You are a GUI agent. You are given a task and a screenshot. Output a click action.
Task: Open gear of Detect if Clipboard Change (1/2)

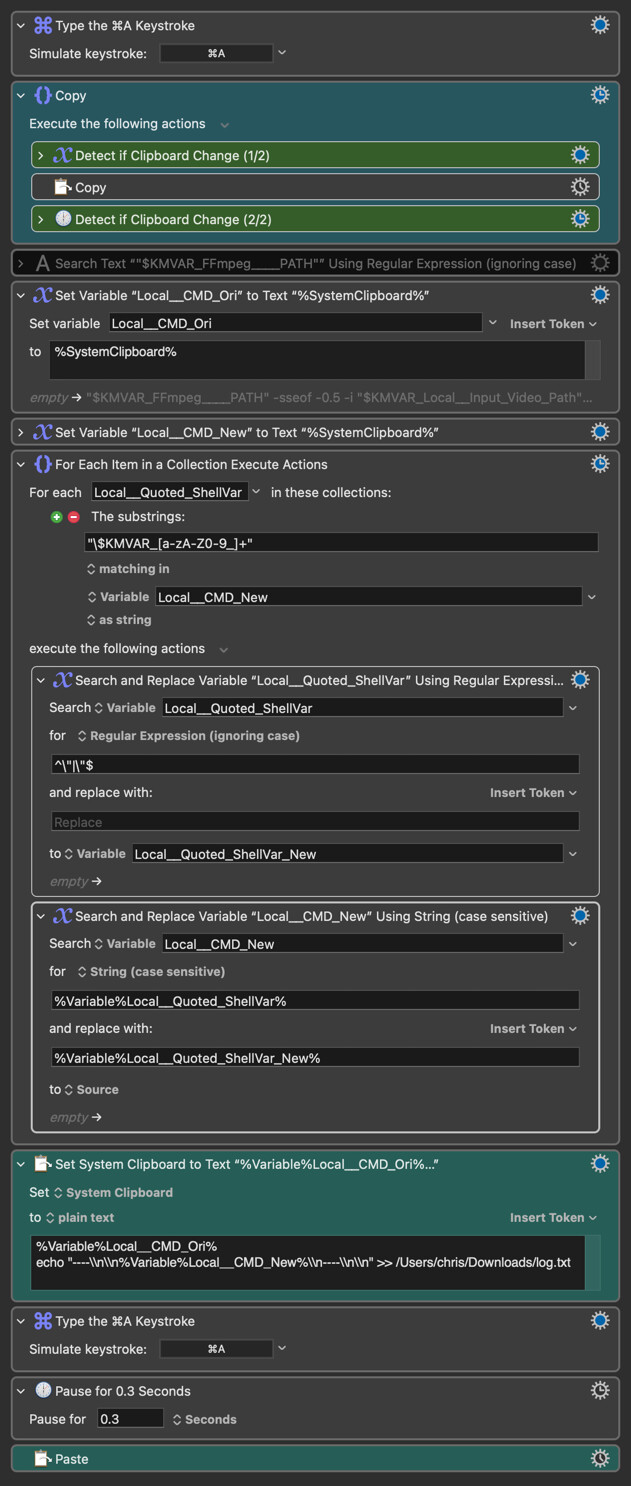[580, 155]
